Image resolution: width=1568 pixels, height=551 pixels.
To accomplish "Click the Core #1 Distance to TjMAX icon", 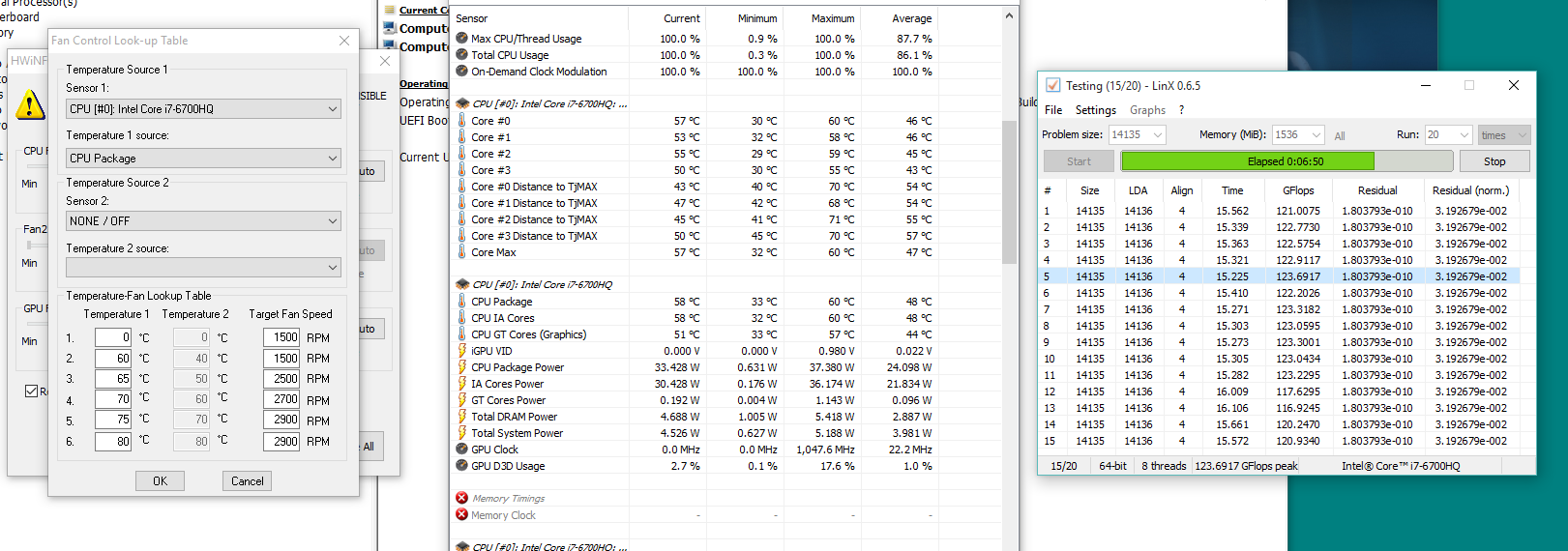I will click(x=461, y=203).
